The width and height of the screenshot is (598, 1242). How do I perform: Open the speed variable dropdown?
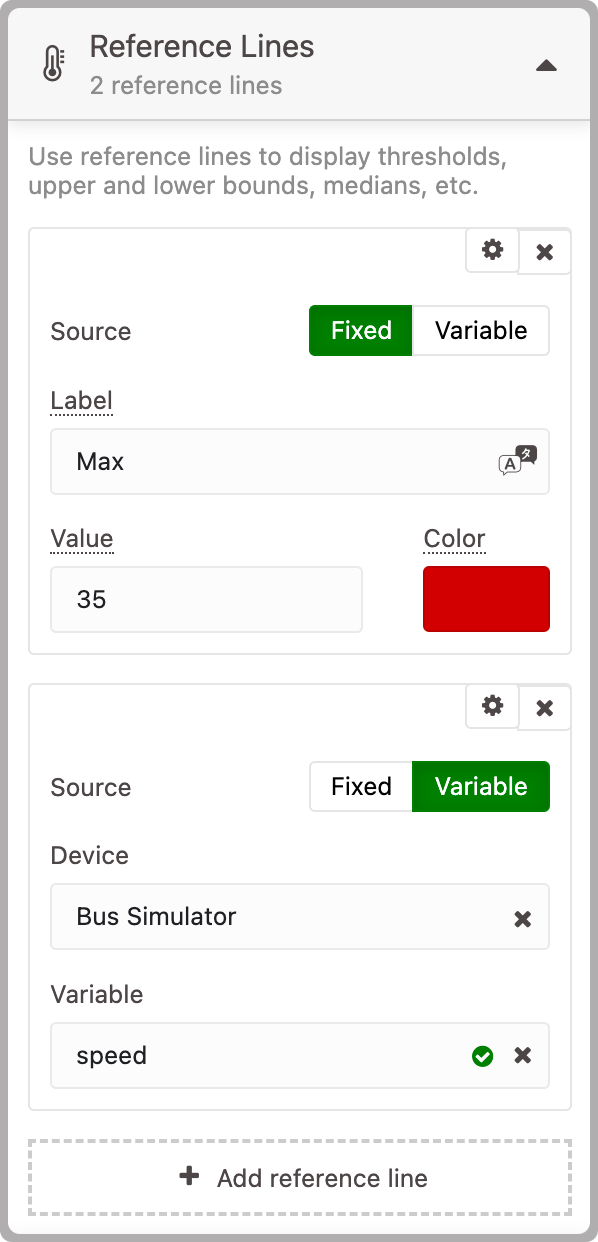[x=300, y=1055]
